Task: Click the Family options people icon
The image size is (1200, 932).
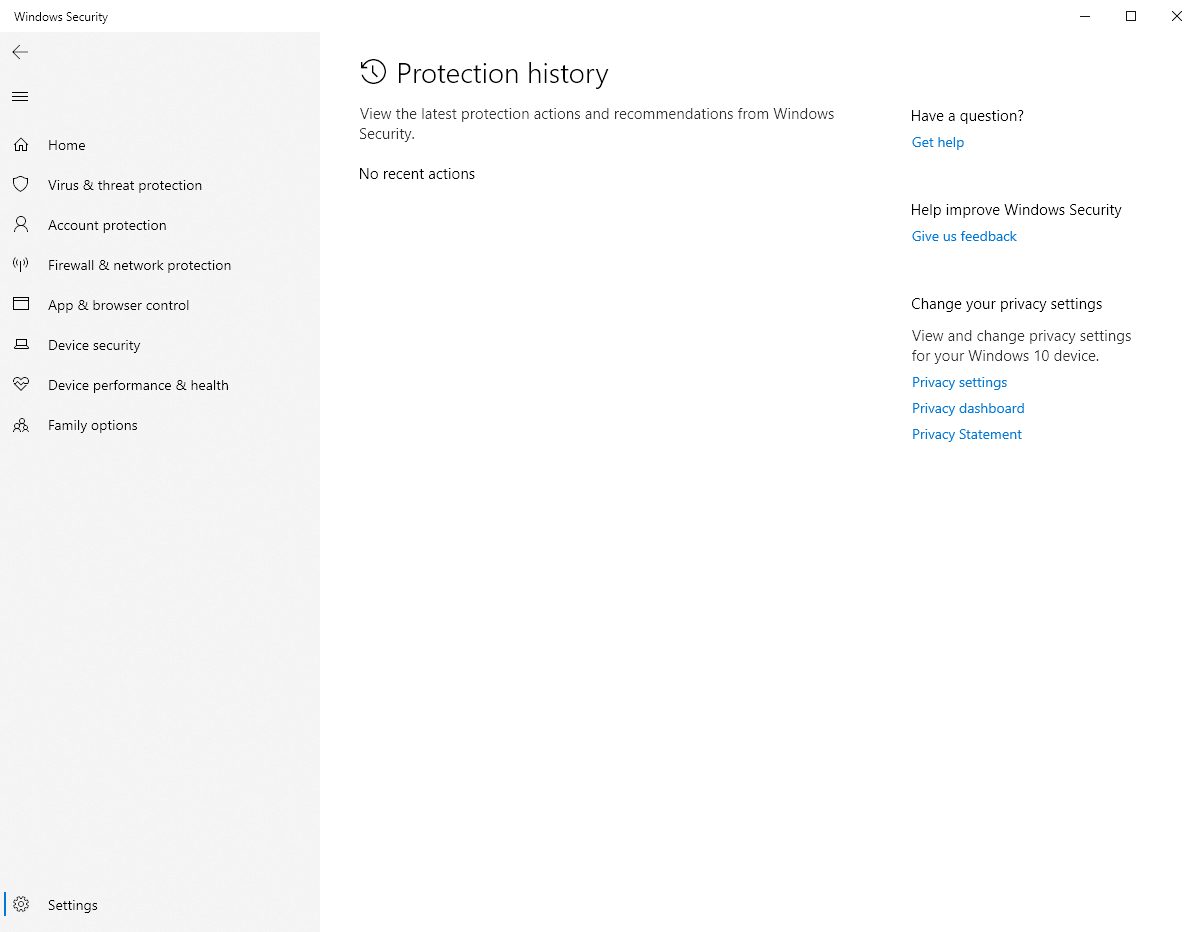Action: (x=21, y=425)
